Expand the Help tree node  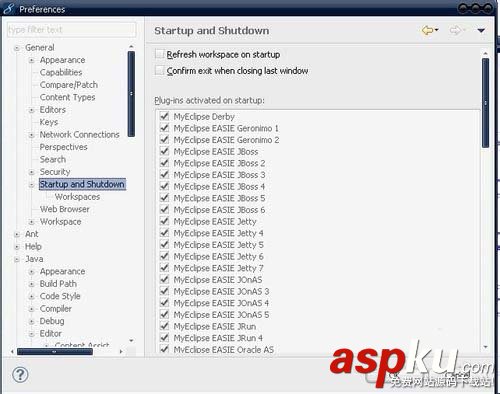[x=17, y=247]
